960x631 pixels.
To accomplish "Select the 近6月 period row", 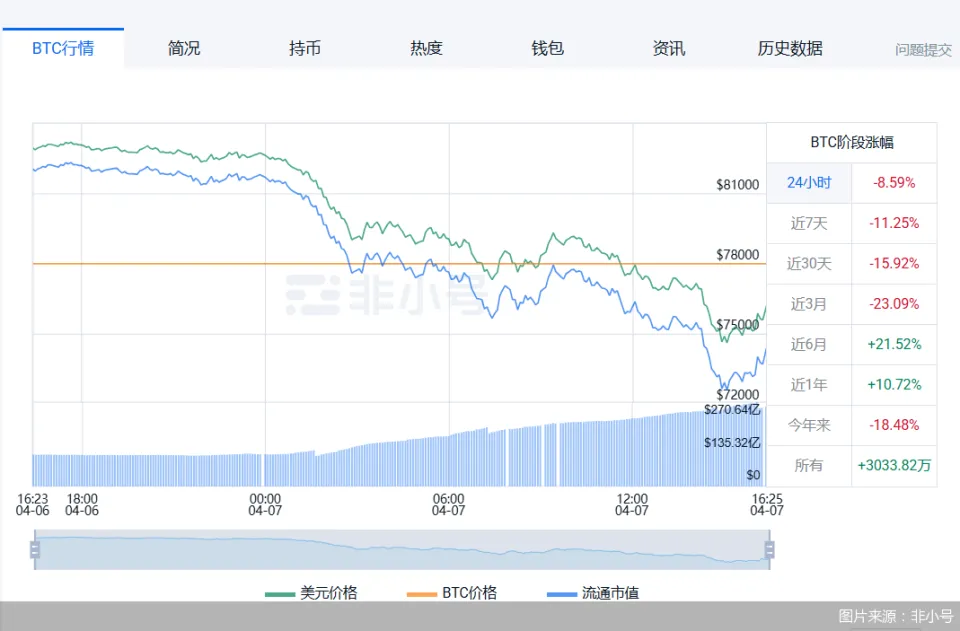I will point(852,345).
